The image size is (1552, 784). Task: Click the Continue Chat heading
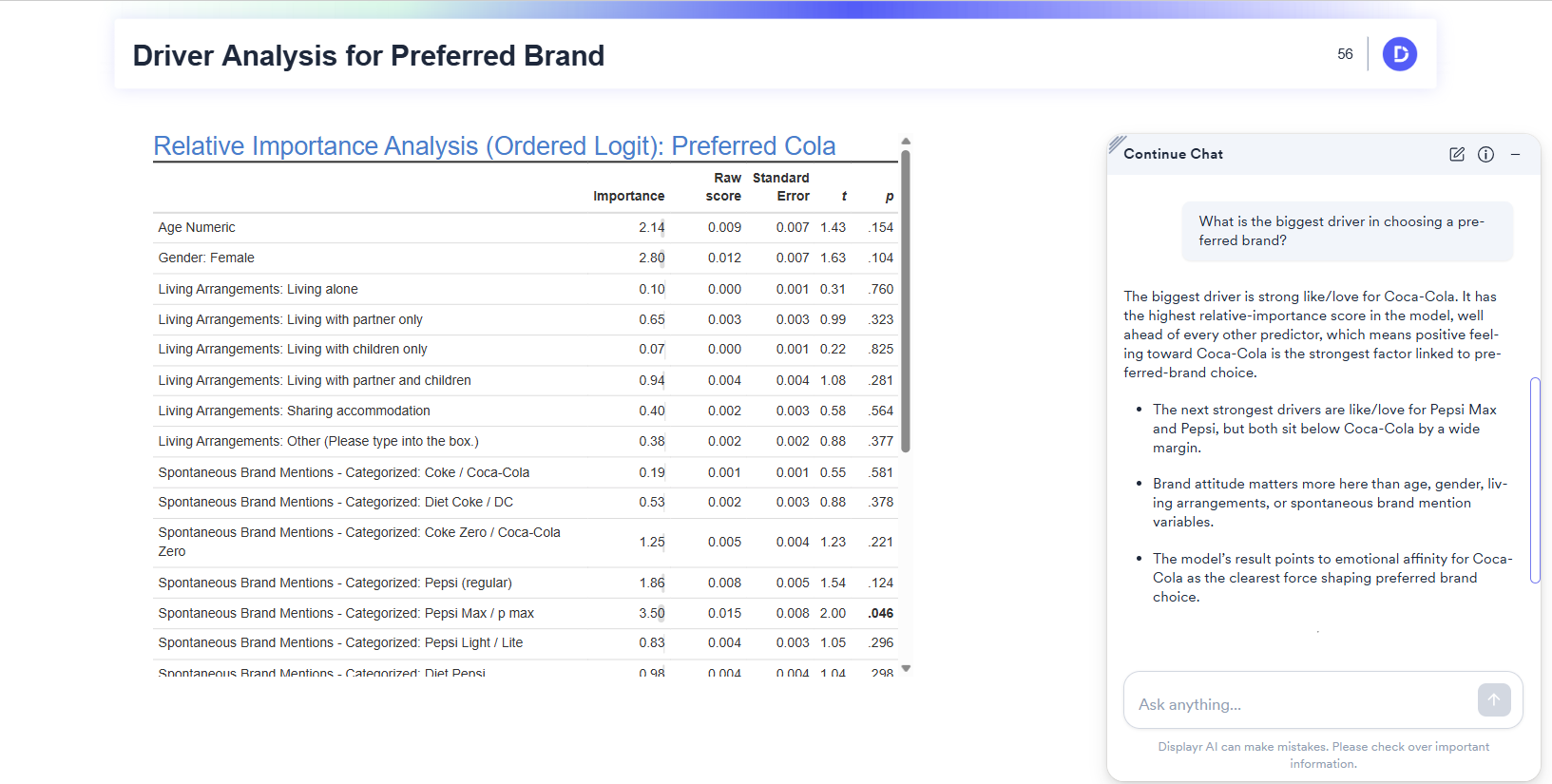tap(1173, 154)
